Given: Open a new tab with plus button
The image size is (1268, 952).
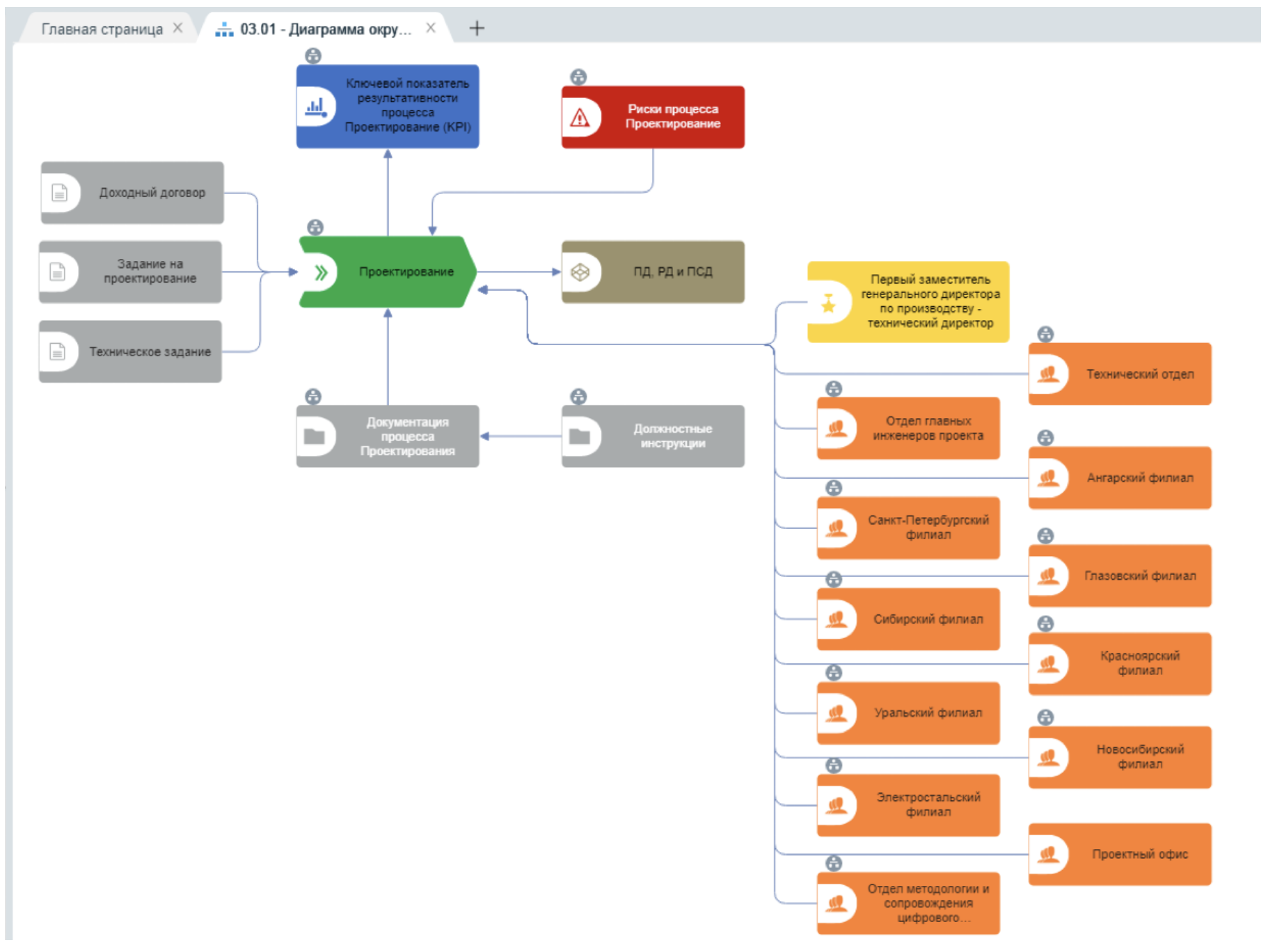Looking at the screenshot, I should tap(477, 29).
